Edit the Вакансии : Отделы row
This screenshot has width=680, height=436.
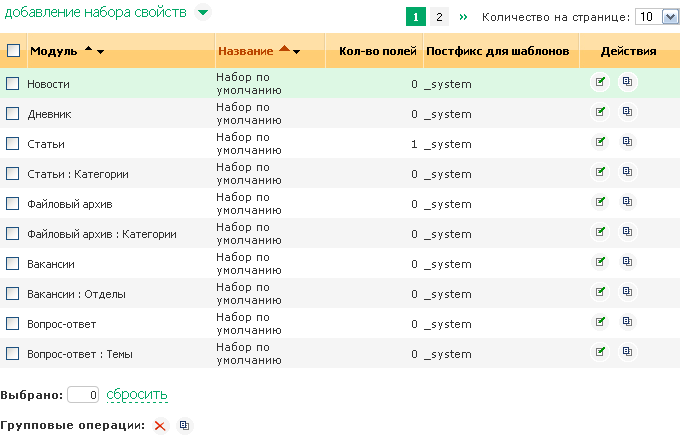(600, 292)
